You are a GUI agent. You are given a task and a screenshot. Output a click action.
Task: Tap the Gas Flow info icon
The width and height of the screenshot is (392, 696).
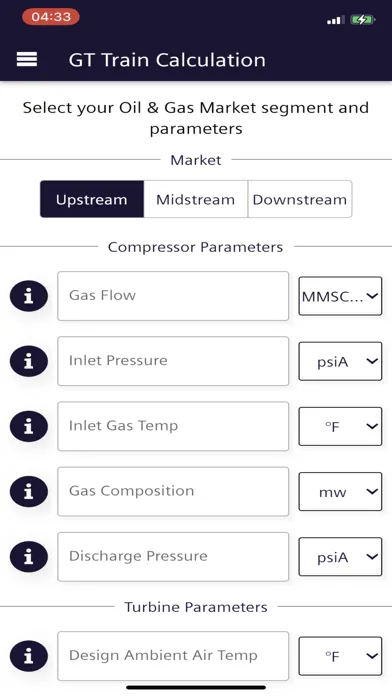(x=29, y=296)
